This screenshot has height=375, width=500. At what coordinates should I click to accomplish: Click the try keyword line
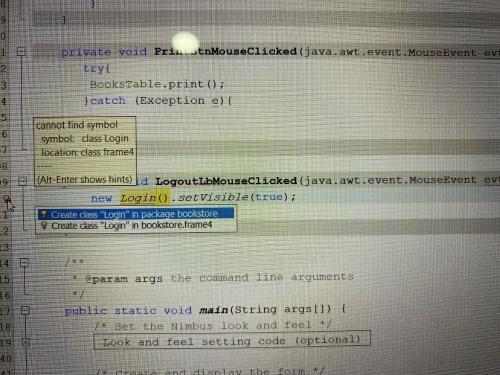96,69
